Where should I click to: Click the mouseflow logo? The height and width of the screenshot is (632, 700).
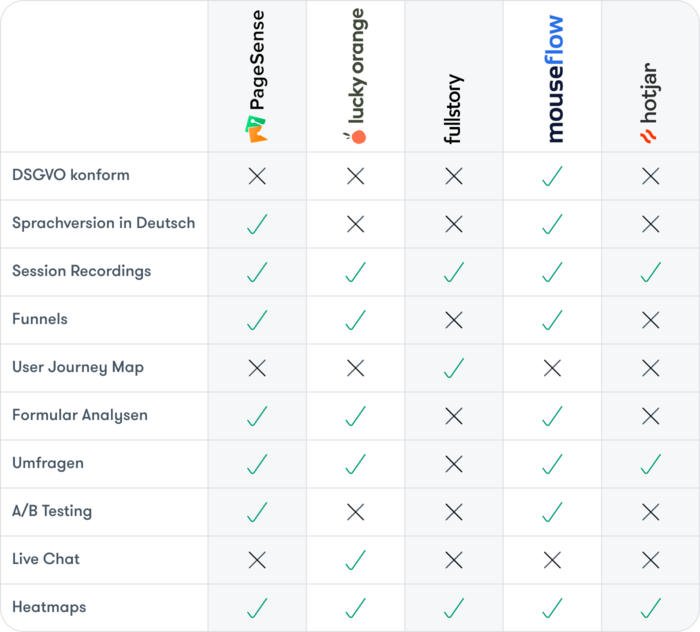tap(553, 79)
